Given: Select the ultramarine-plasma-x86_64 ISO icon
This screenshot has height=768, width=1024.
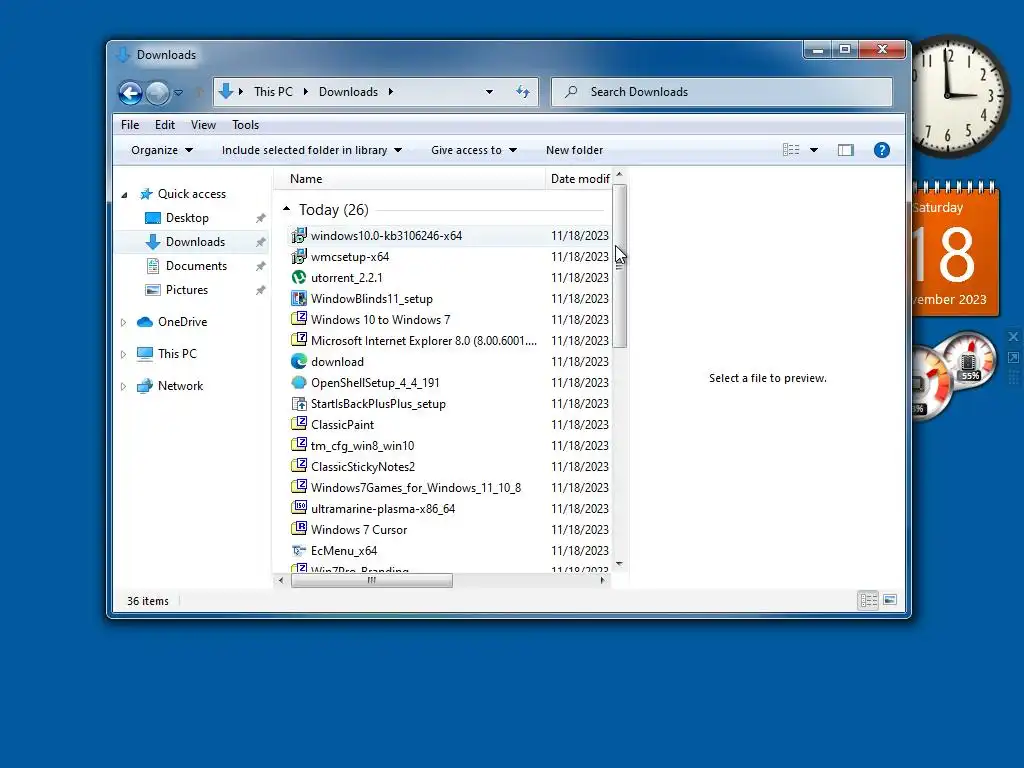Looking at the screenshot, I should click(298, 508).
